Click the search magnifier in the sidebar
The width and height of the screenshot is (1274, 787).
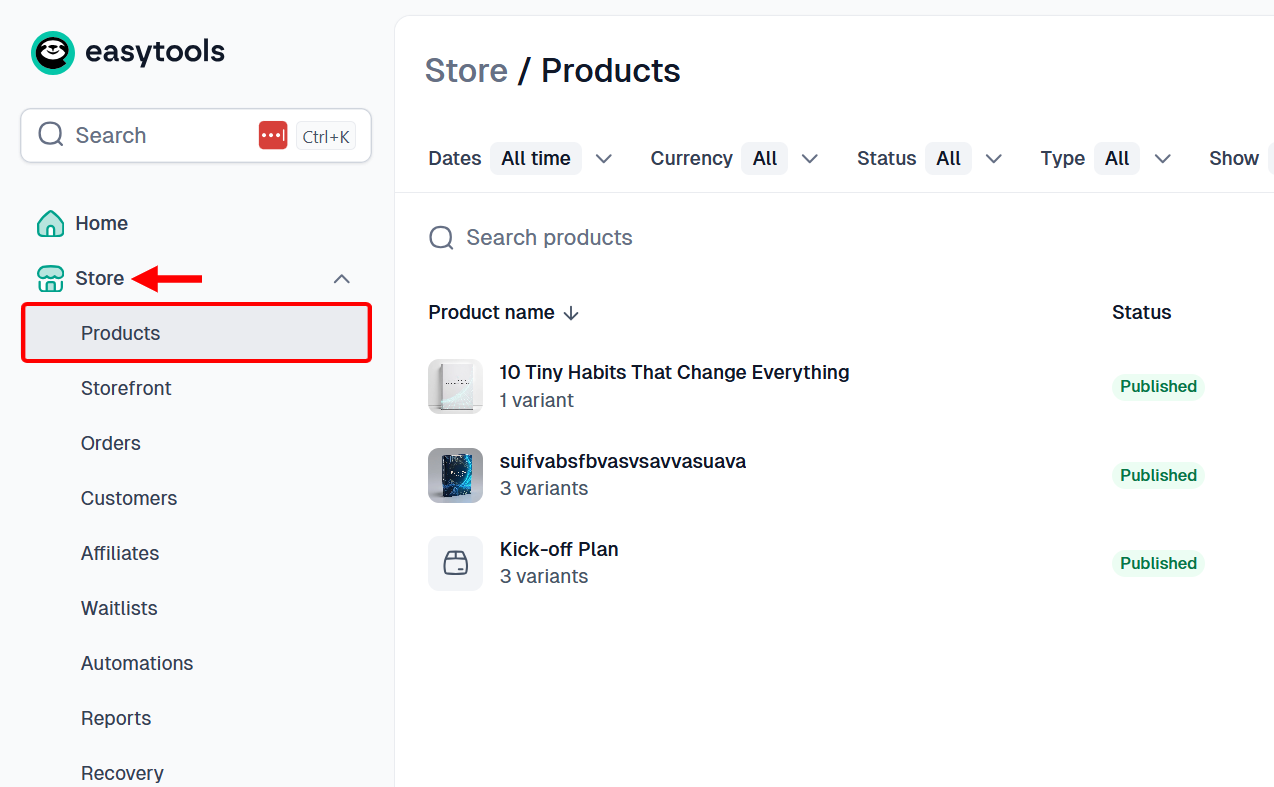50,135
